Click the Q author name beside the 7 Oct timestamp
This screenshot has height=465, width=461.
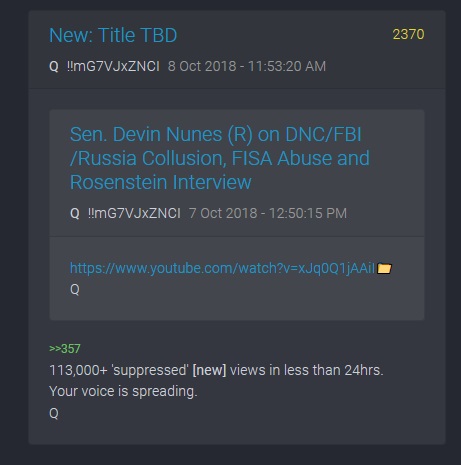(75, 213)
